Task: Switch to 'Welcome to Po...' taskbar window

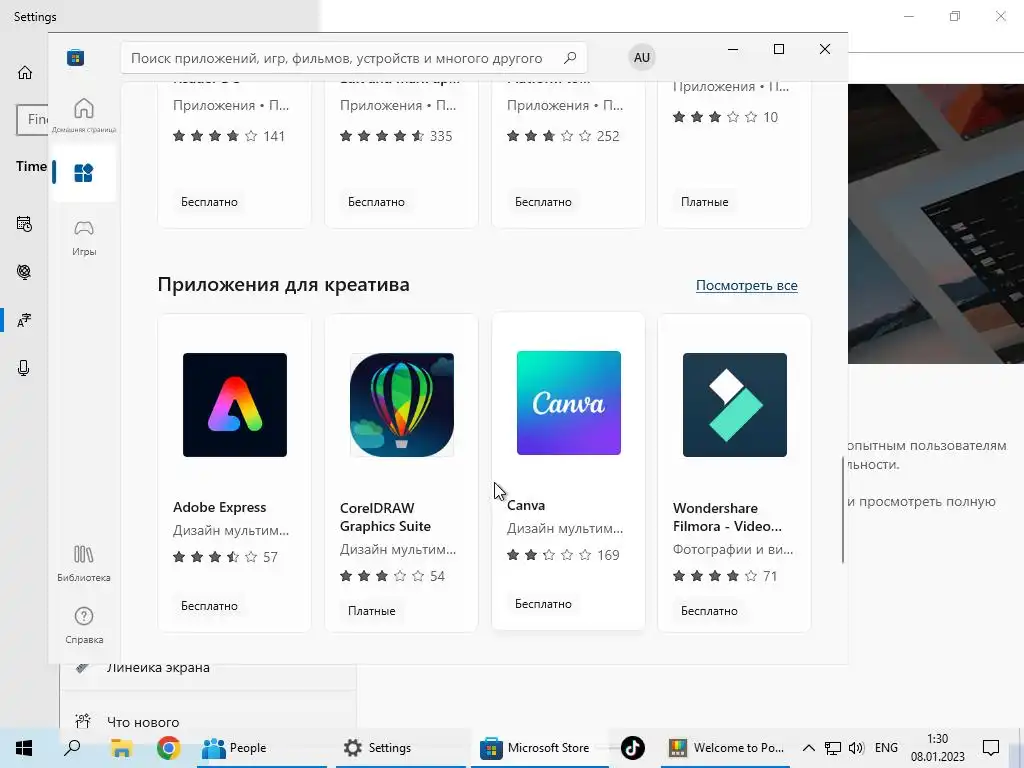Action: click(726, 748)
